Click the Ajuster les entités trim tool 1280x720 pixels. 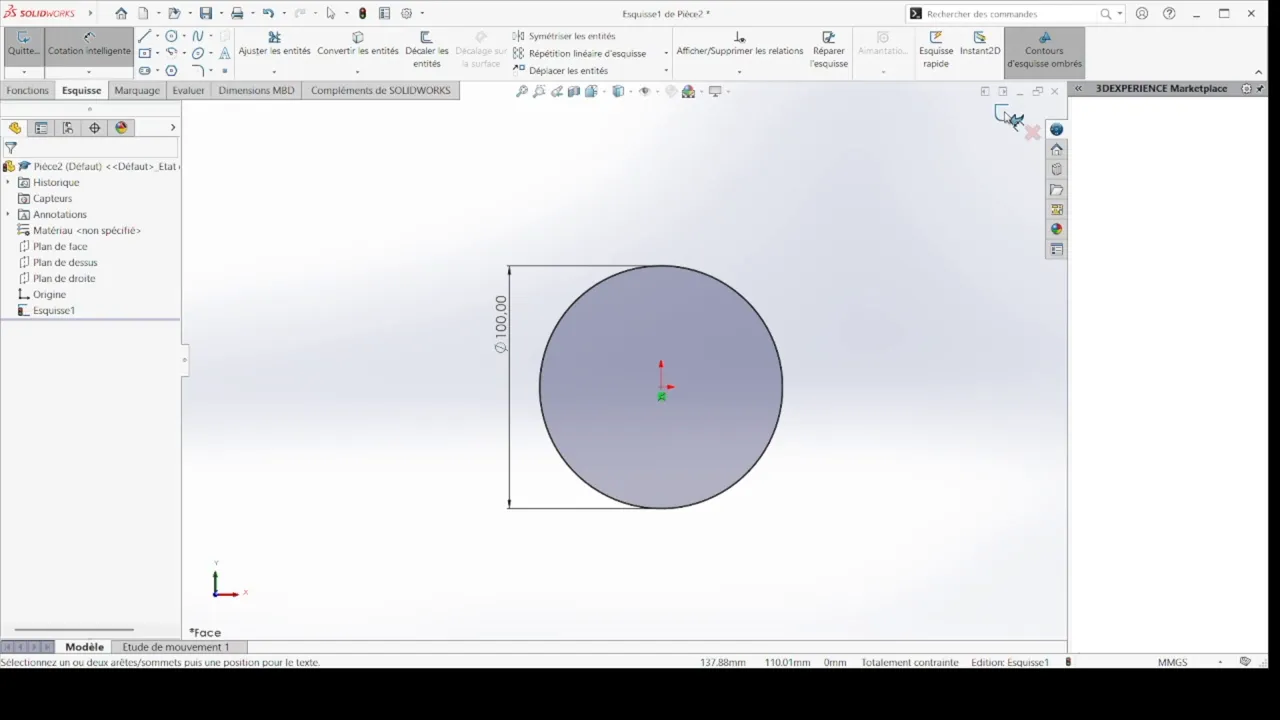[x=274, y=44]
